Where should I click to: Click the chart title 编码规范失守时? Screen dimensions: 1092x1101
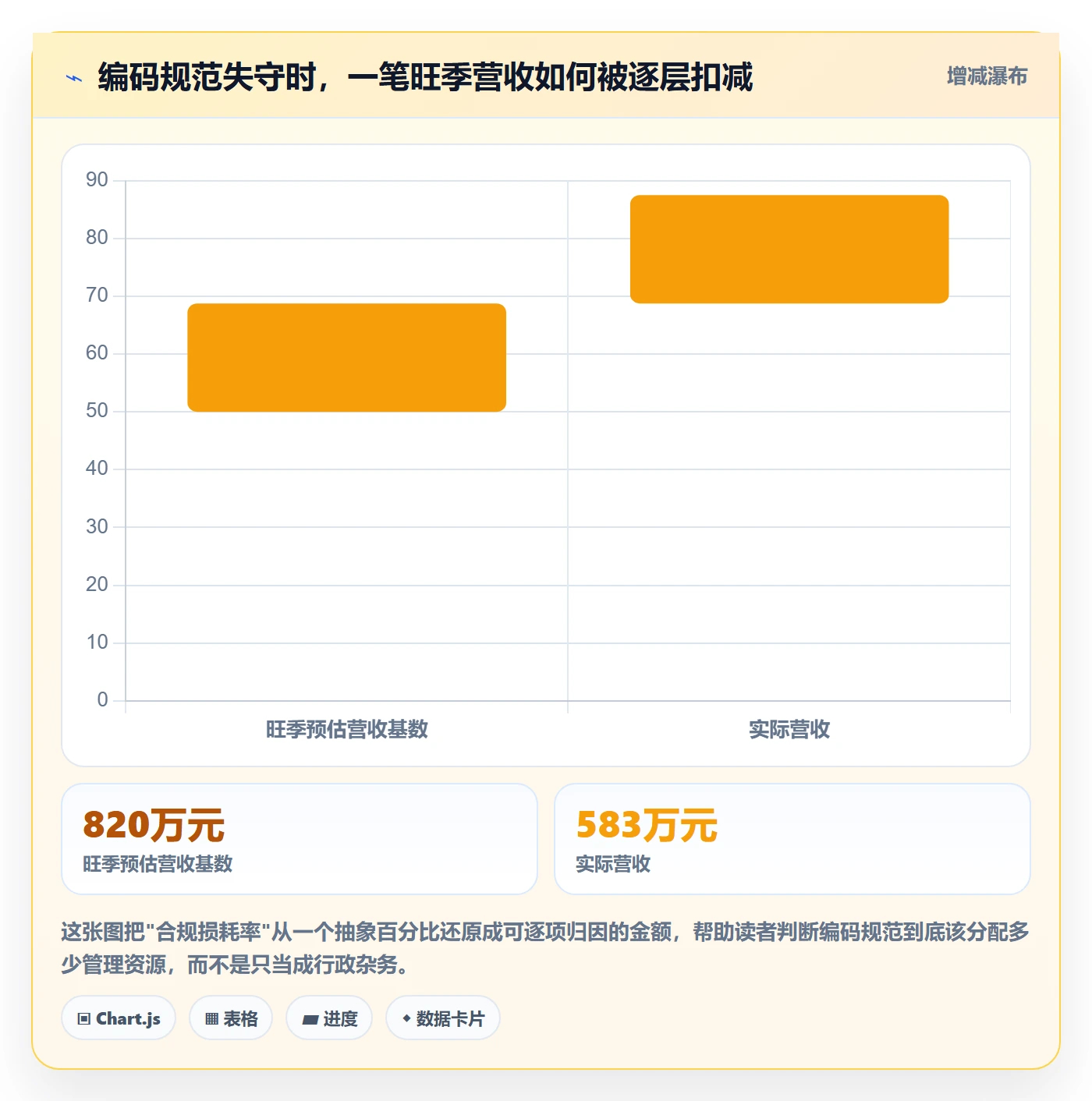426,77
